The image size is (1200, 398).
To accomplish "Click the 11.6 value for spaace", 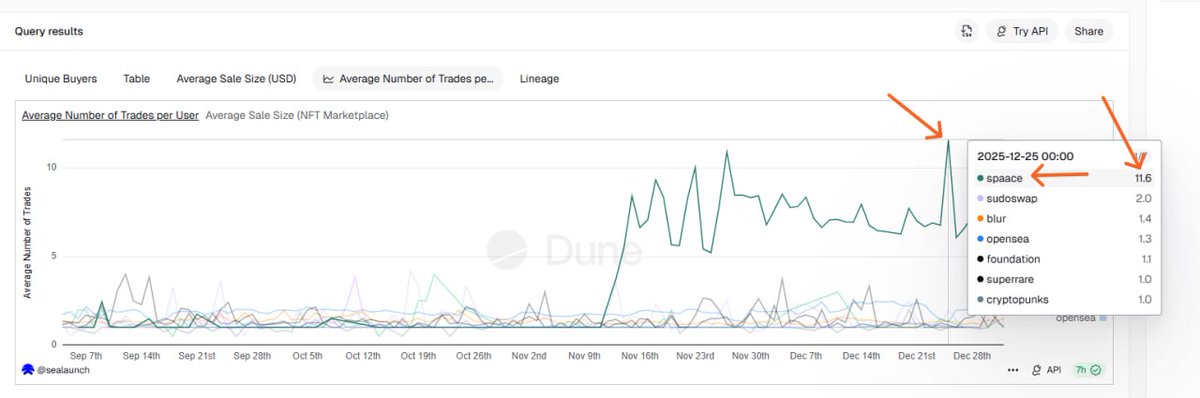I will (x=1143, y=178).
